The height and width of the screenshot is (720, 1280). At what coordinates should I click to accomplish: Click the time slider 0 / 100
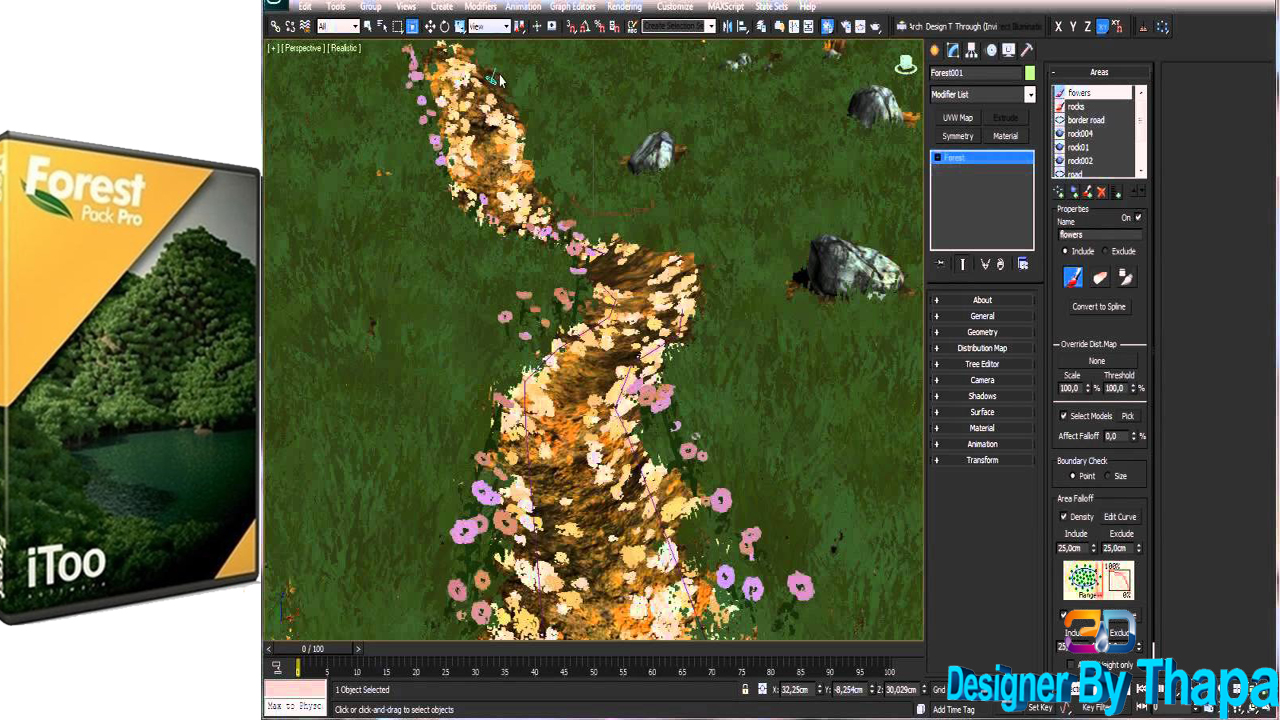coord(313,649)
